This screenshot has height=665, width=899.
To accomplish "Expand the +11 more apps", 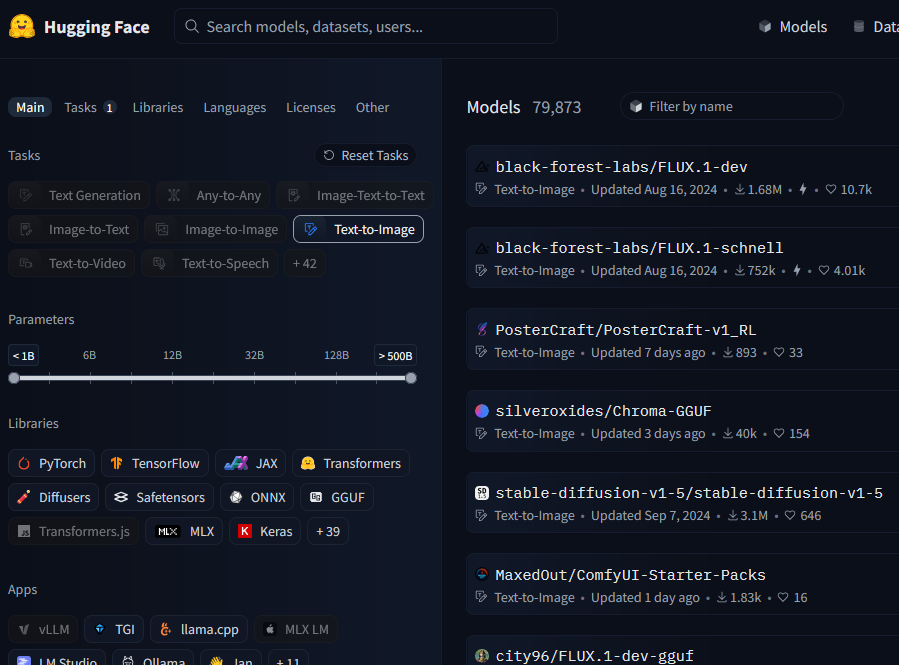I will click(288, 660).
